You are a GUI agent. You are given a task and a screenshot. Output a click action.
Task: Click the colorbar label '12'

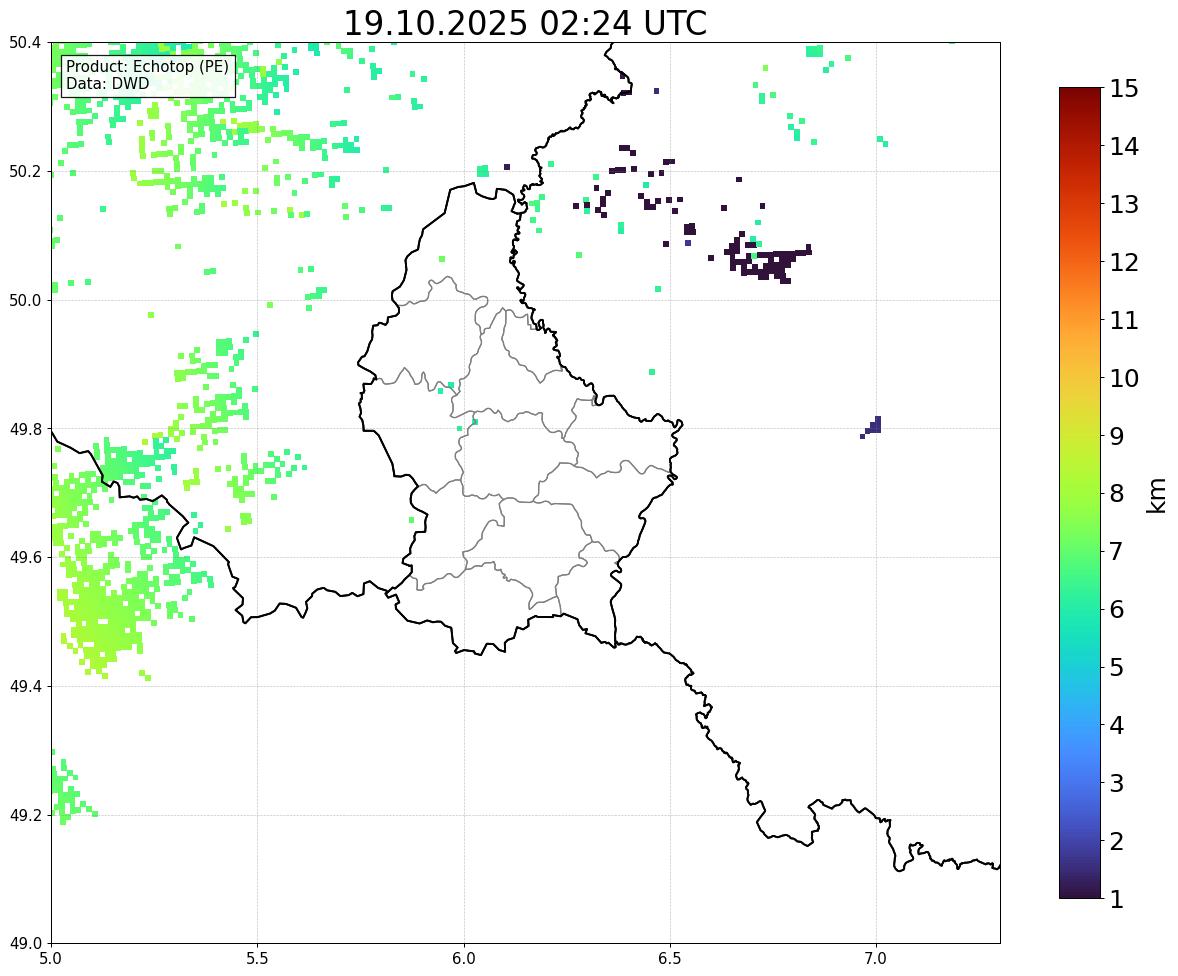coord(1124,262)
